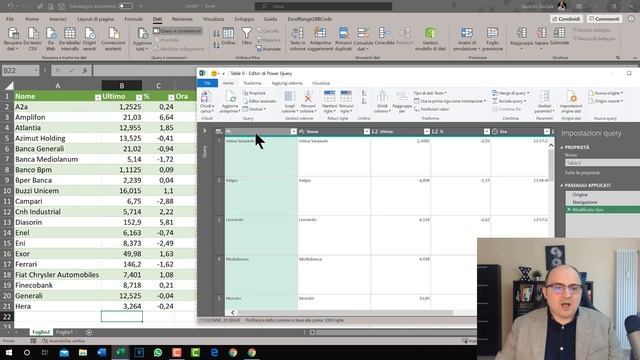Open Tipo di dati: Testo dropdown

430,93
